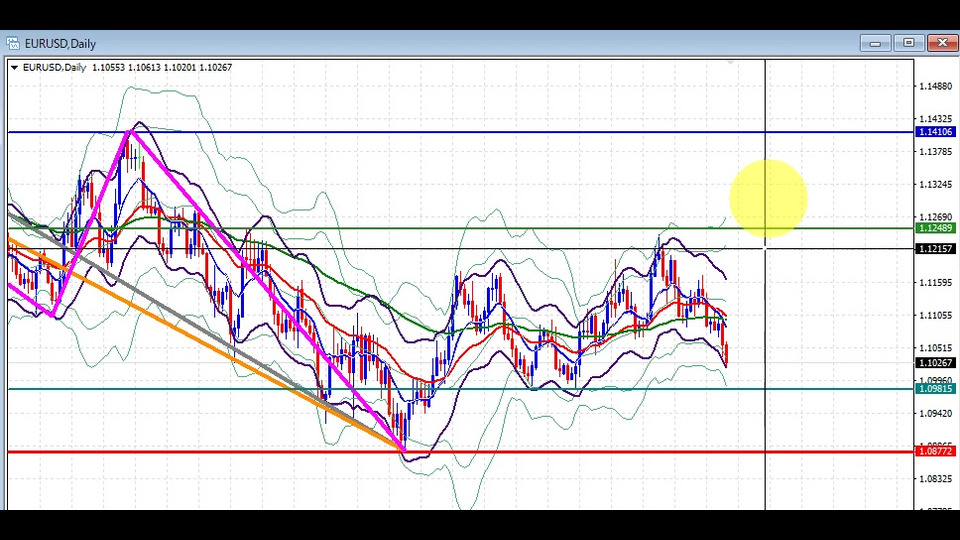Click the 1.14880 price scale value

(x=936, y=86)
